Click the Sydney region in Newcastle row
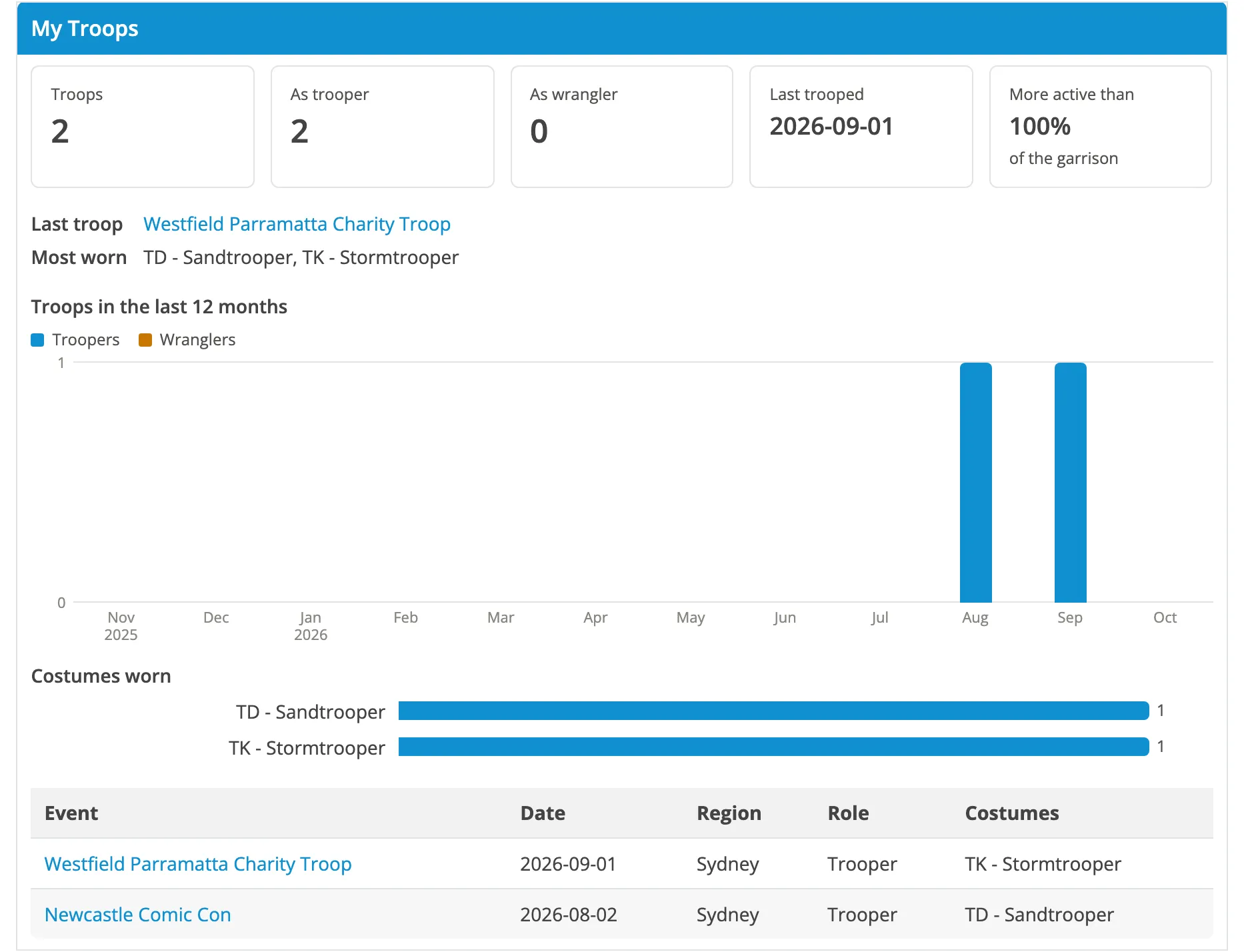The width and height of the screenshot is (1244, 952). [x=727, y=915]
